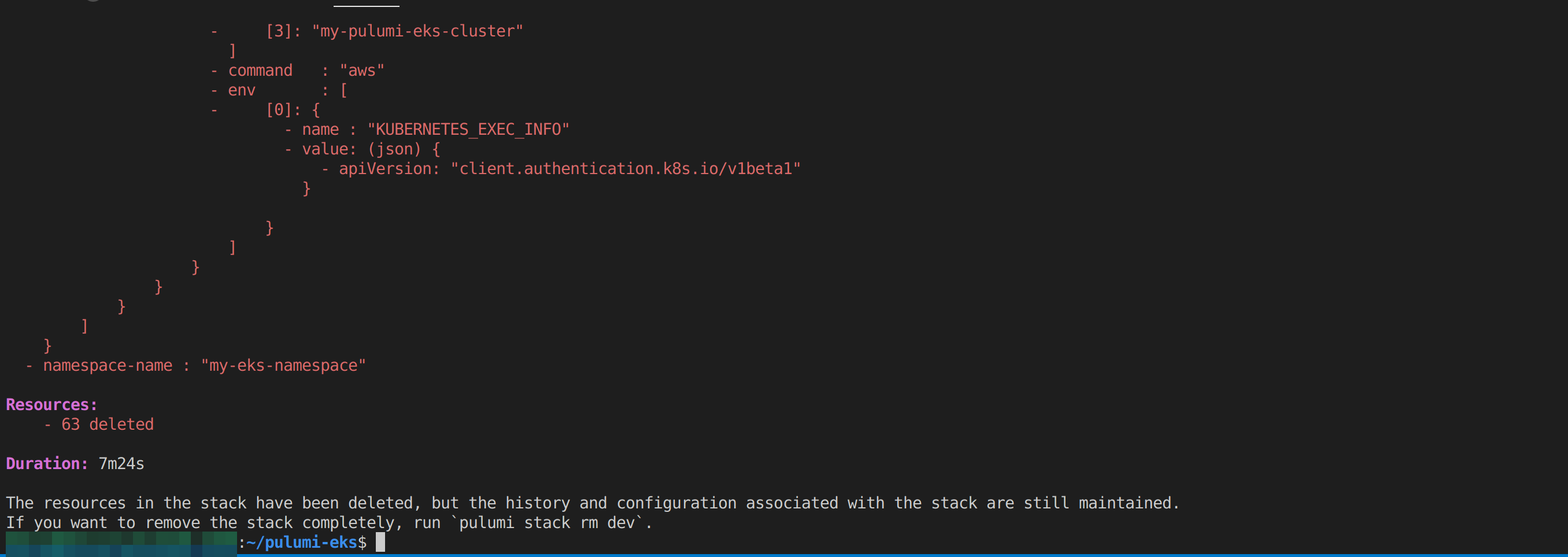The height and width of the screenshot is (557, 1568).
Task: Click the "Duration:" label
Action: 47,464
